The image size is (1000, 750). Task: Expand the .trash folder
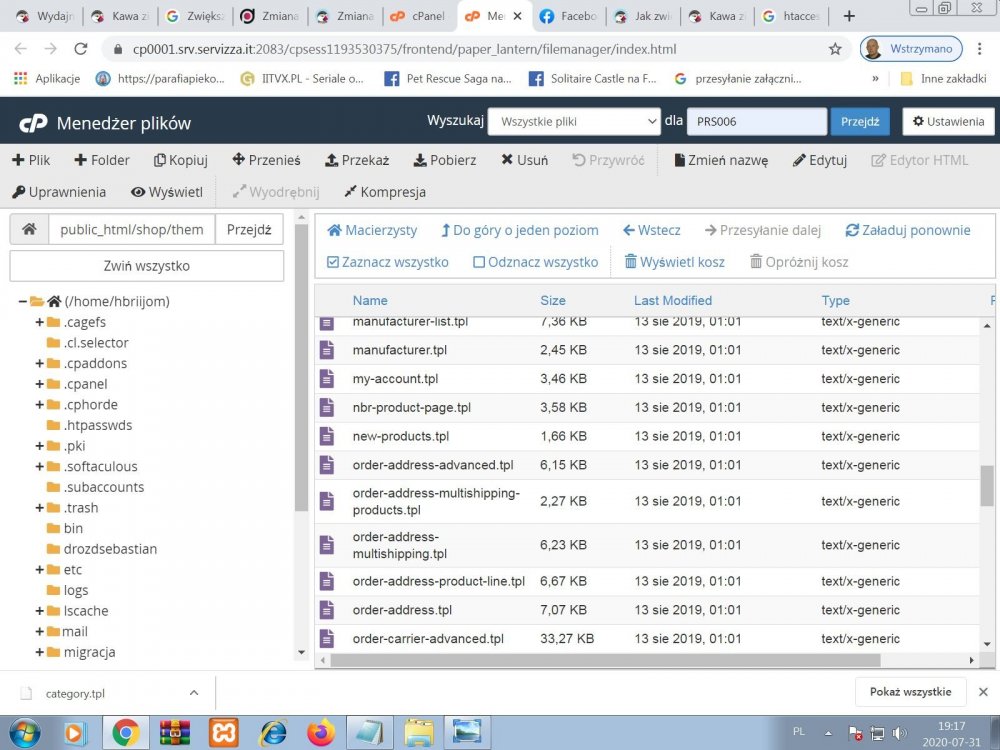40,508
